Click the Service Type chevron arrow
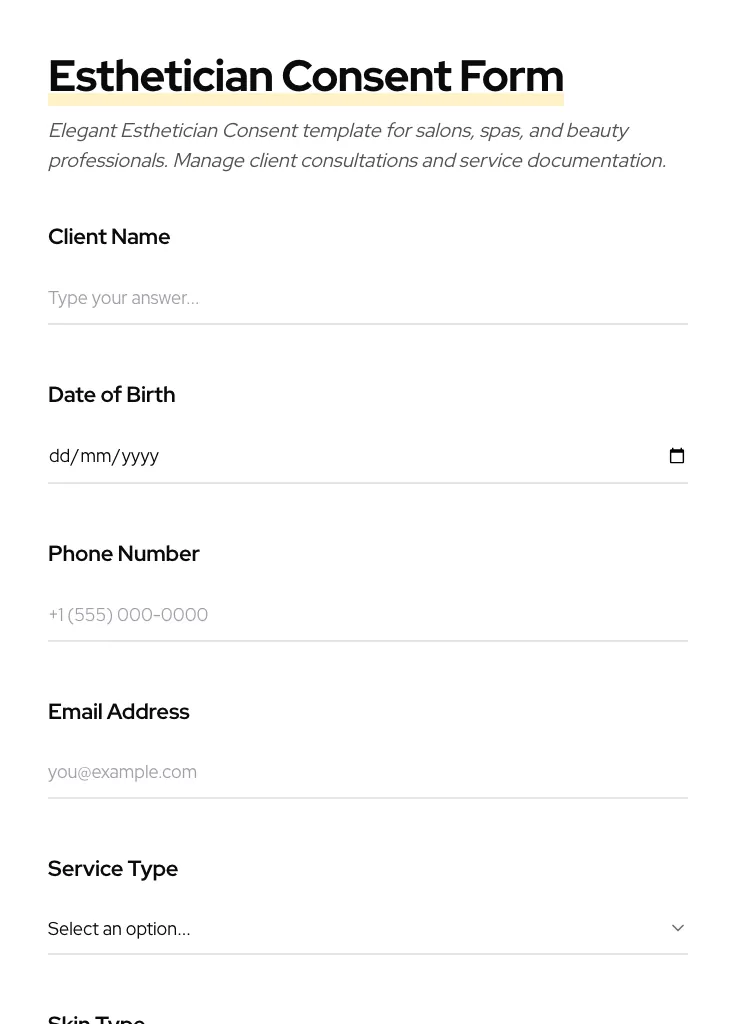736x1024 pixels. (x=678, y=928)
